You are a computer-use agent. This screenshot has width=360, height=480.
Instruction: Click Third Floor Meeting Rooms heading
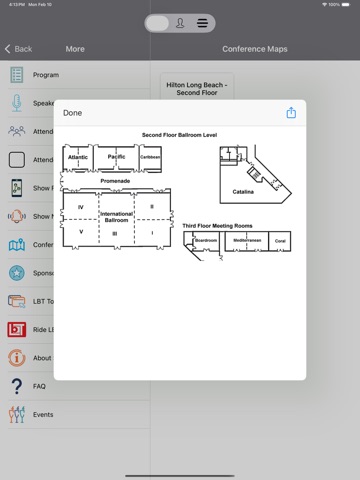coord(217,226)
